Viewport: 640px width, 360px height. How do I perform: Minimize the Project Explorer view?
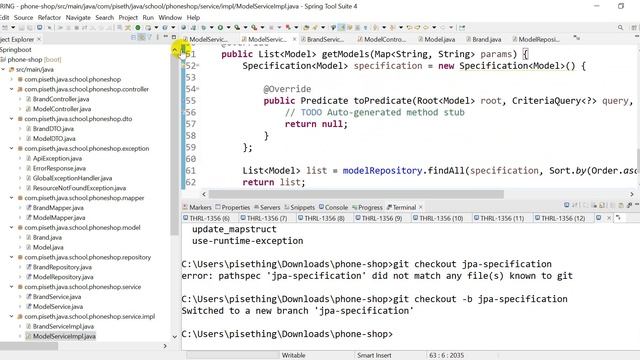pos(166,37)
